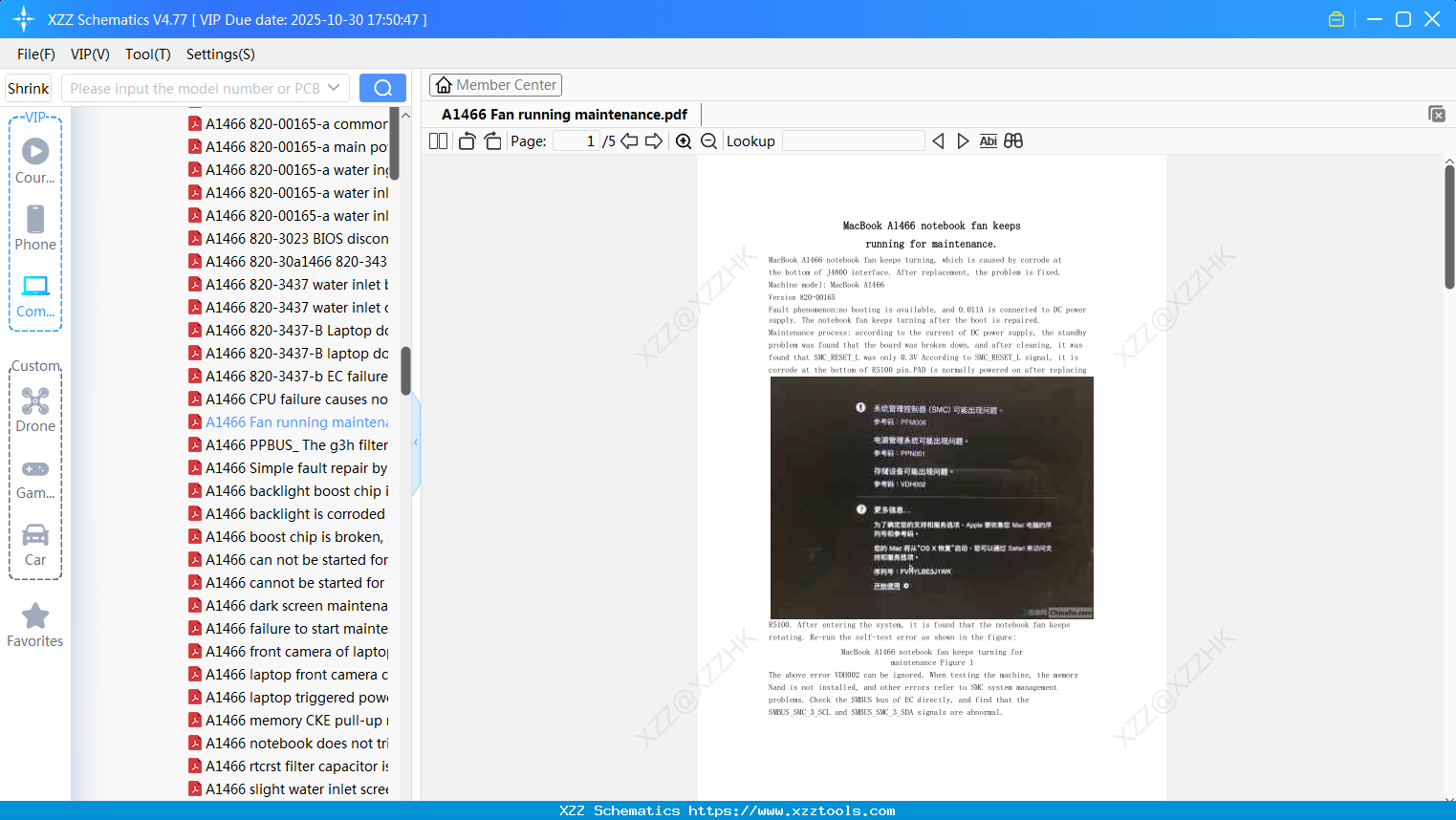Open A1466 failure to start maintenance file
Viewport: 1456px width, 820px height.
288,629
